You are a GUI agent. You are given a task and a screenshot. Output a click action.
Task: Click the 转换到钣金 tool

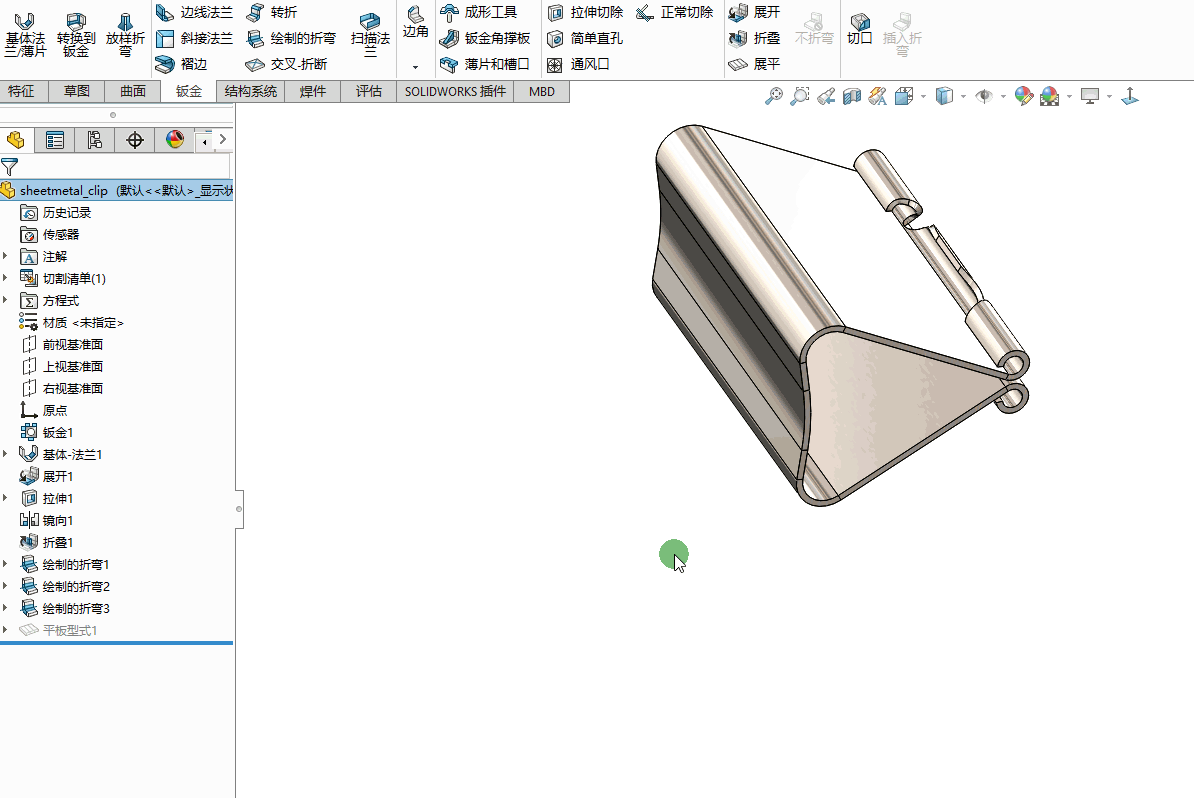(75, 35)
